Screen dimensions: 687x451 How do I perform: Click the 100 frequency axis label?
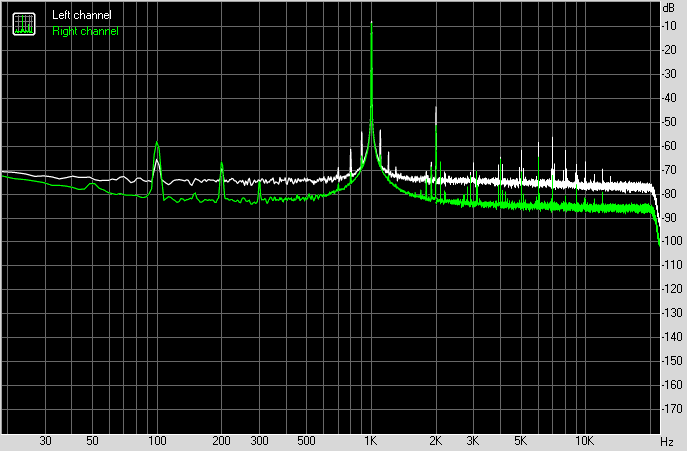(157, 440)
